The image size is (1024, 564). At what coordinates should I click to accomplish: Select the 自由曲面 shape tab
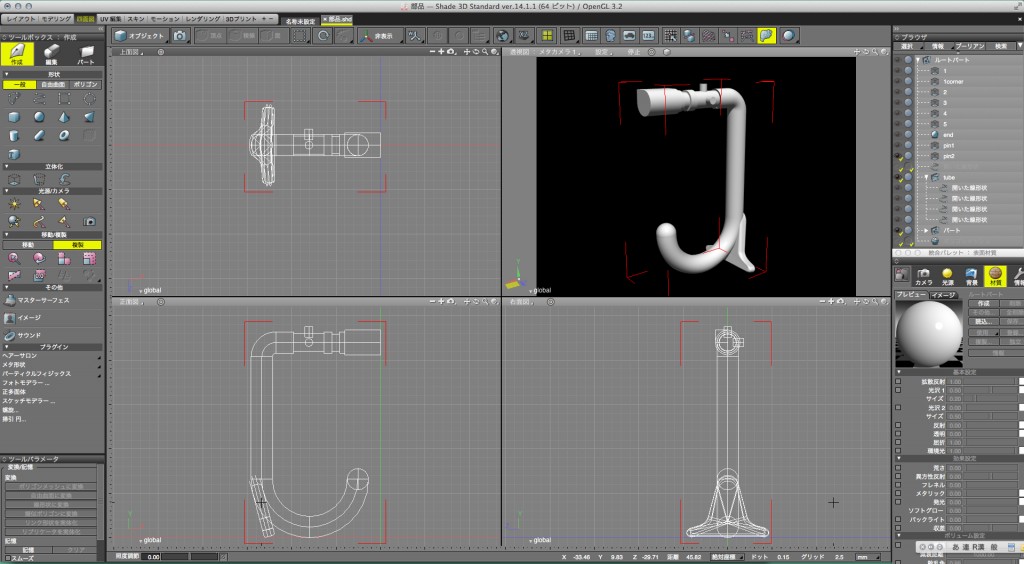pyautogui.click(x=53, y=84)
